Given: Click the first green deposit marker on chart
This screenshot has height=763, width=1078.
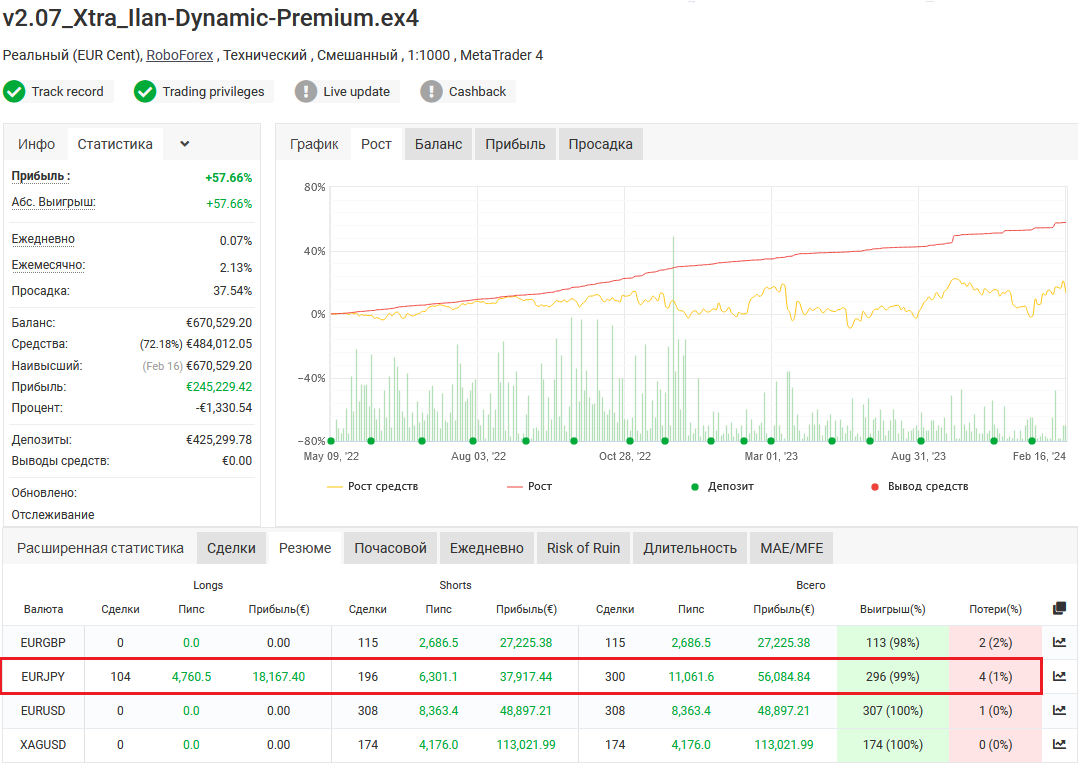Looking at the screenshot, I should point(331,441).
